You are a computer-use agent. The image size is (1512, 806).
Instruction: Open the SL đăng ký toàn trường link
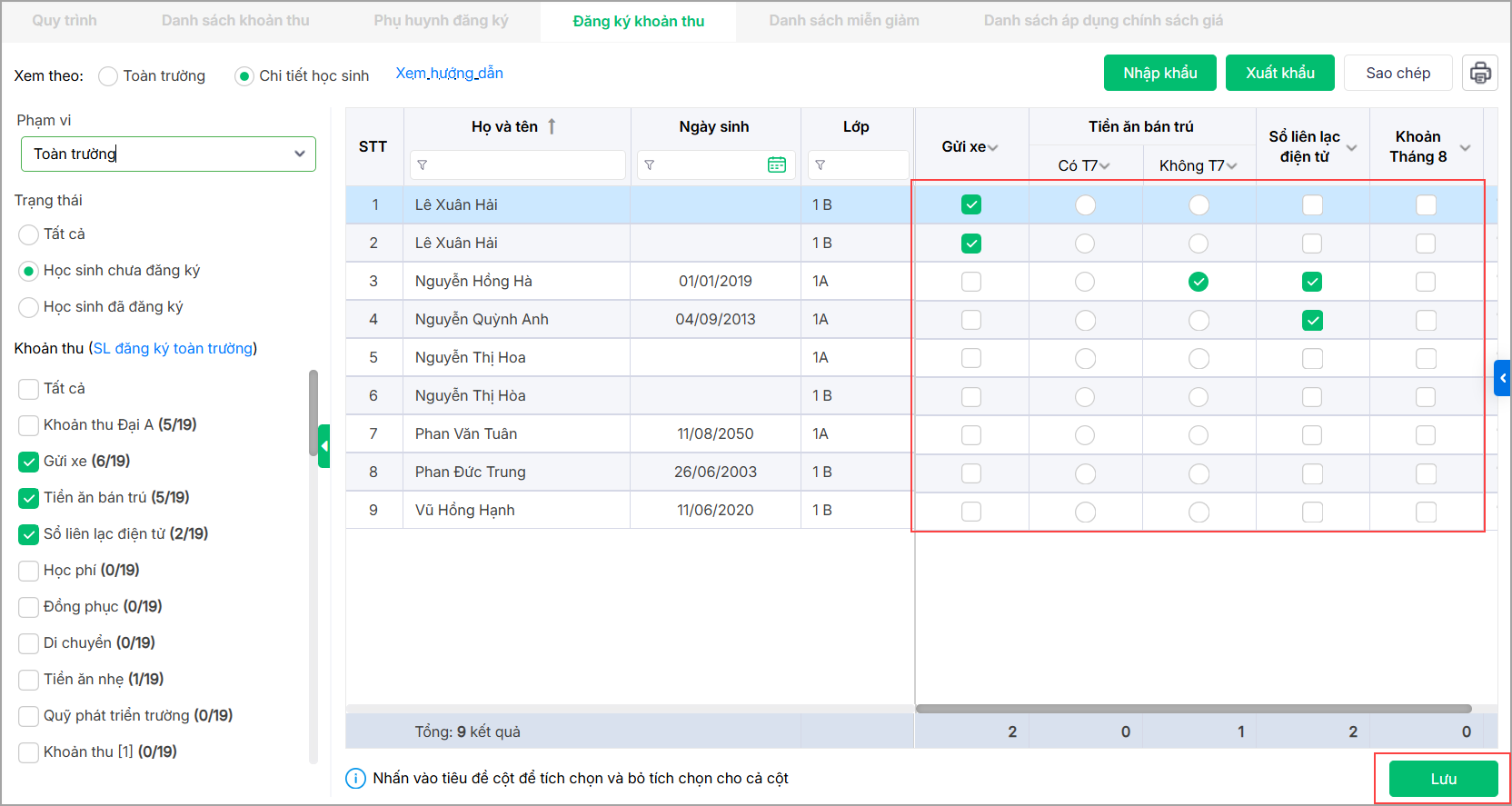[173, 349]
